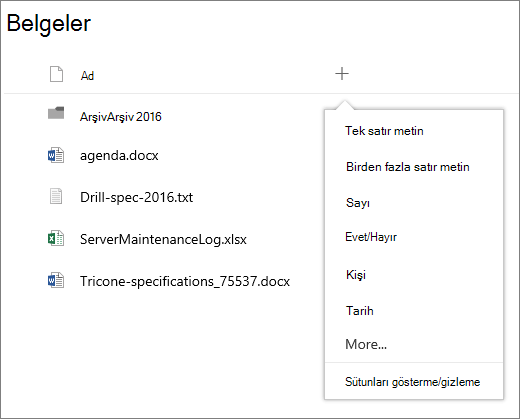Click the plus icon to add column
This screenshot has height=419, width=520.
click(x=342, y=74)
